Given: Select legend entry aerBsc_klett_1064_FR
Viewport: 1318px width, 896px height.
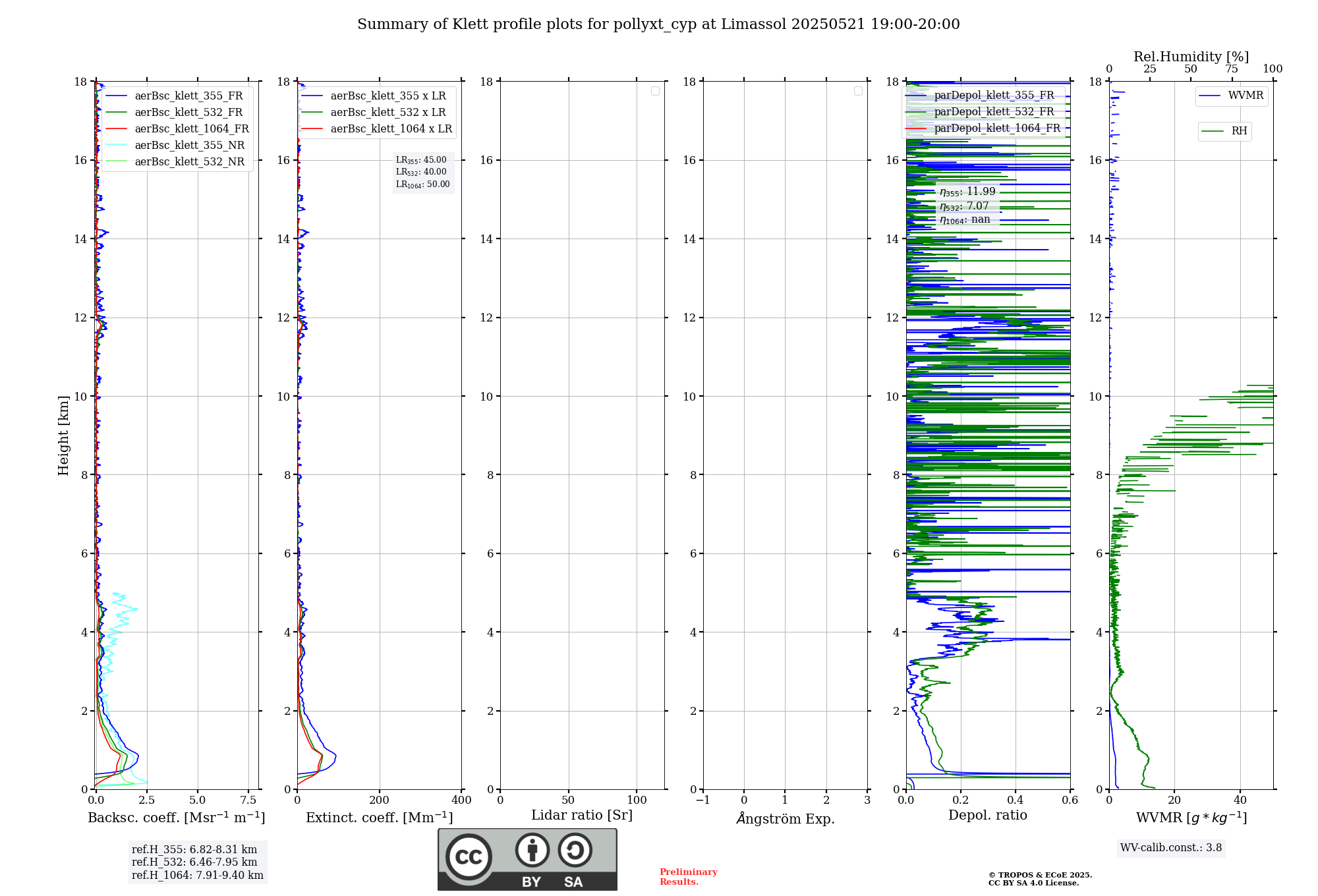Looking at the screenshot, I should pos(178,129).
